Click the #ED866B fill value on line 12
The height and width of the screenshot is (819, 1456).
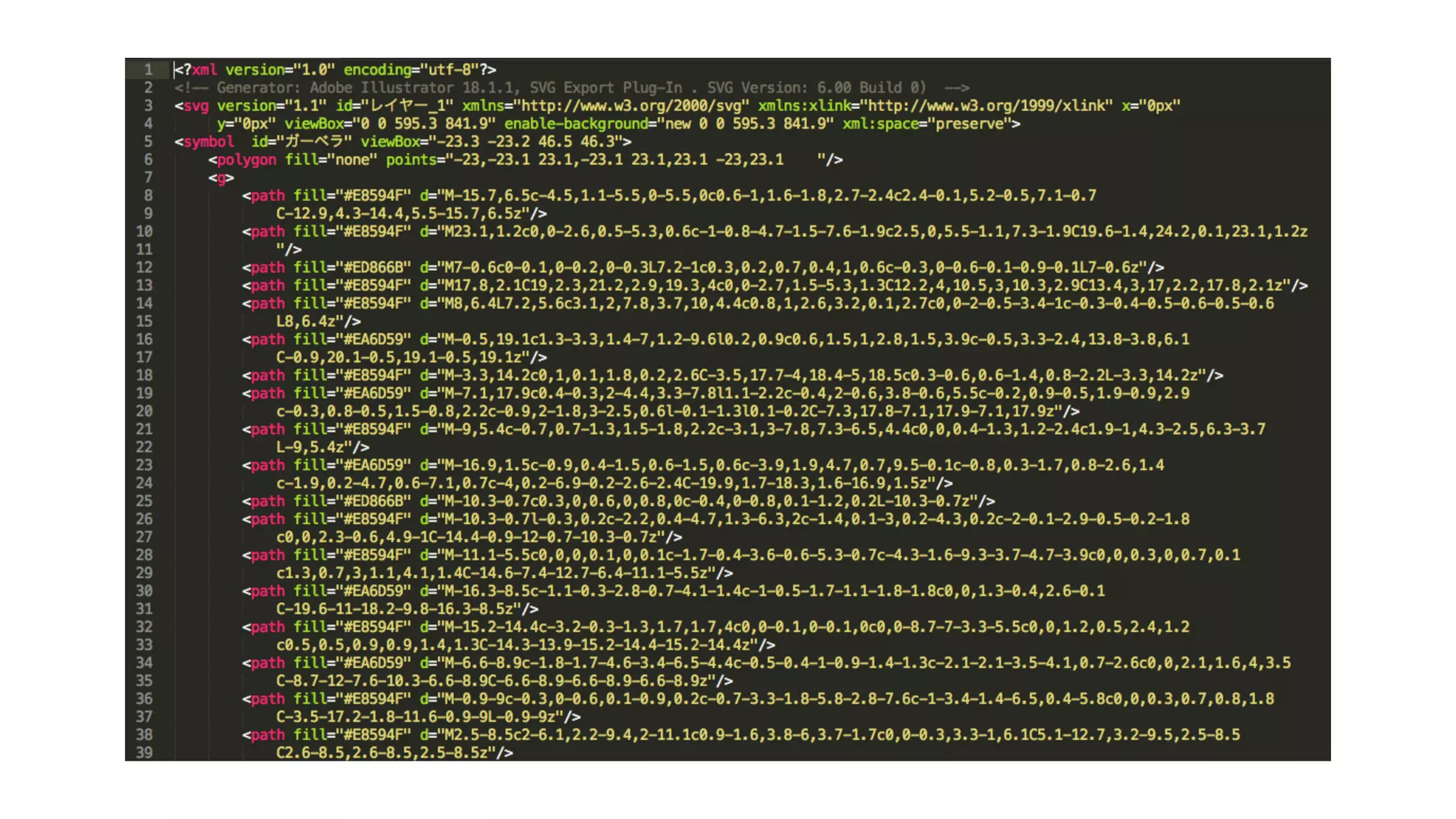pyautogui.click(x=373, y=268)
